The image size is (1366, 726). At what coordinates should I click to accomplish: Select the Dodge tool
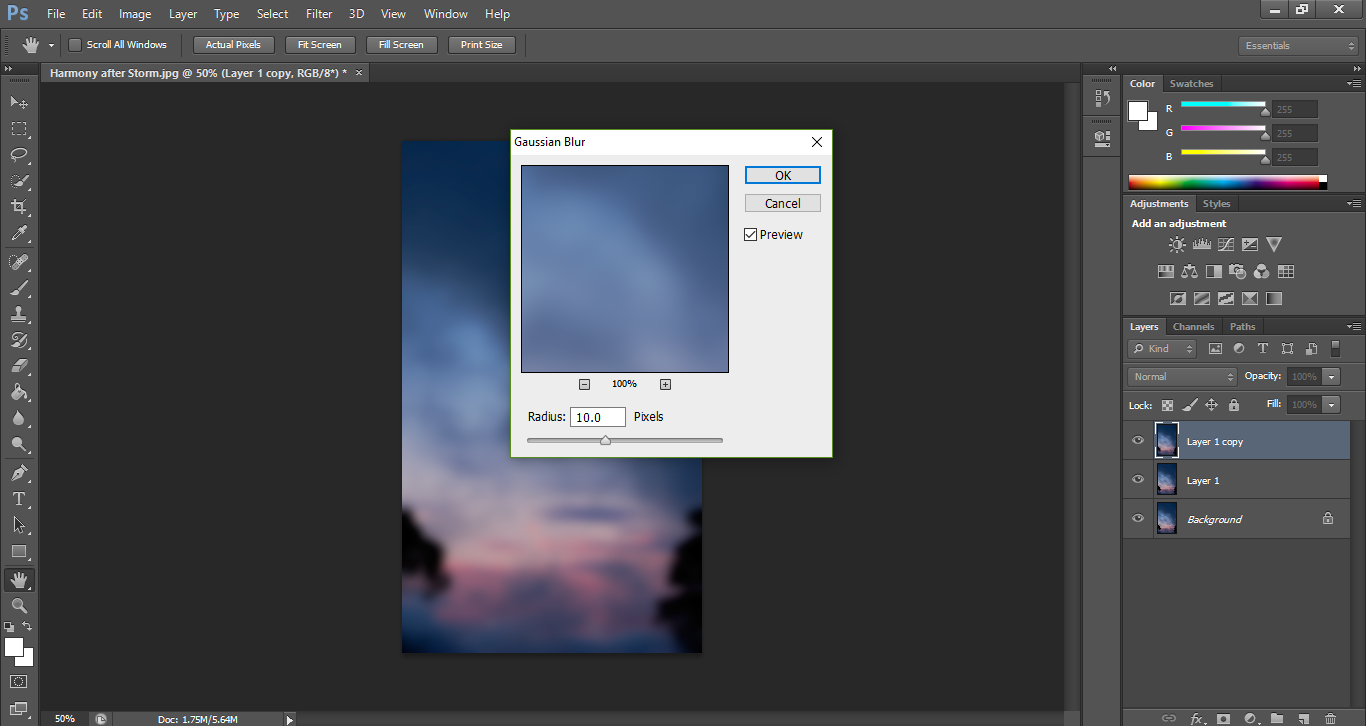coord(19,445)
